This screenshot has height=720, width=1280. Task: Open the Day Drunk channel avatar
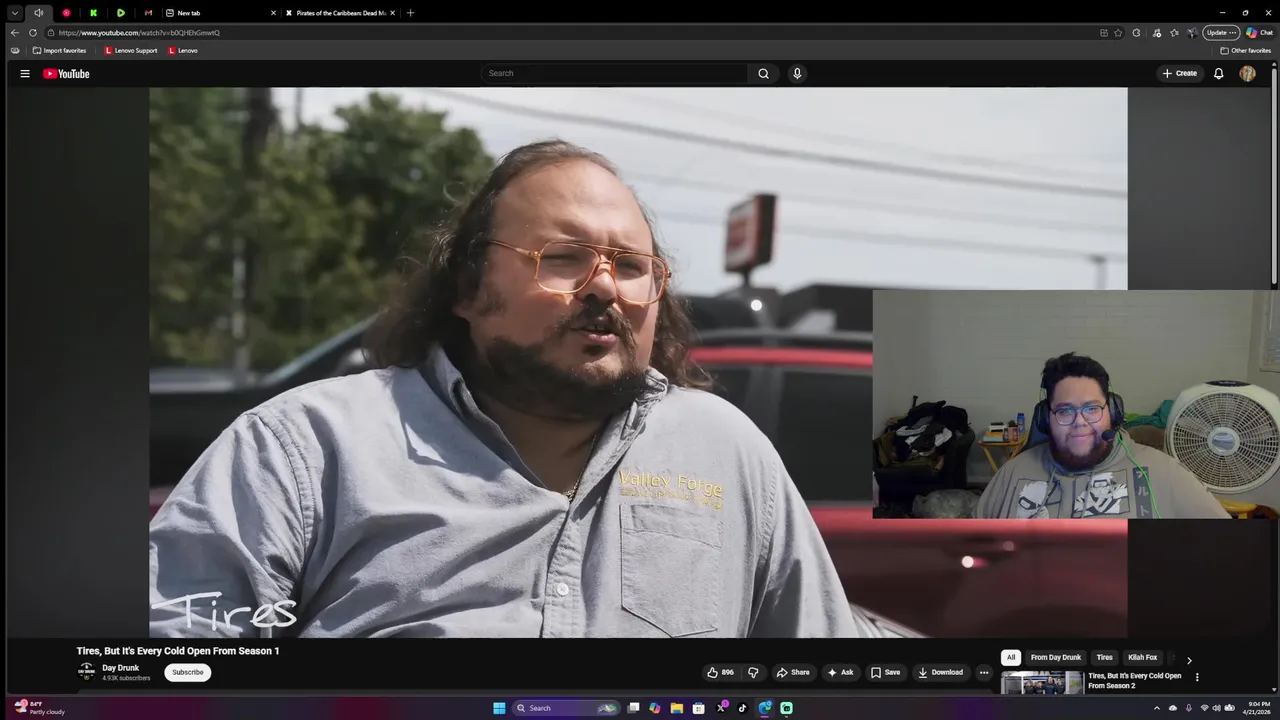click(86, 672)
